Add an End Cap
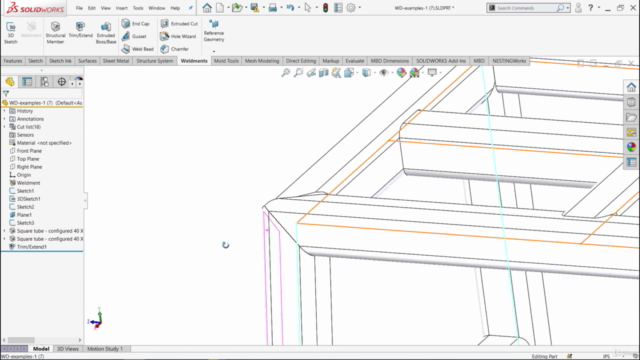Viewport: 640px width, 360px height. point(136,24)
